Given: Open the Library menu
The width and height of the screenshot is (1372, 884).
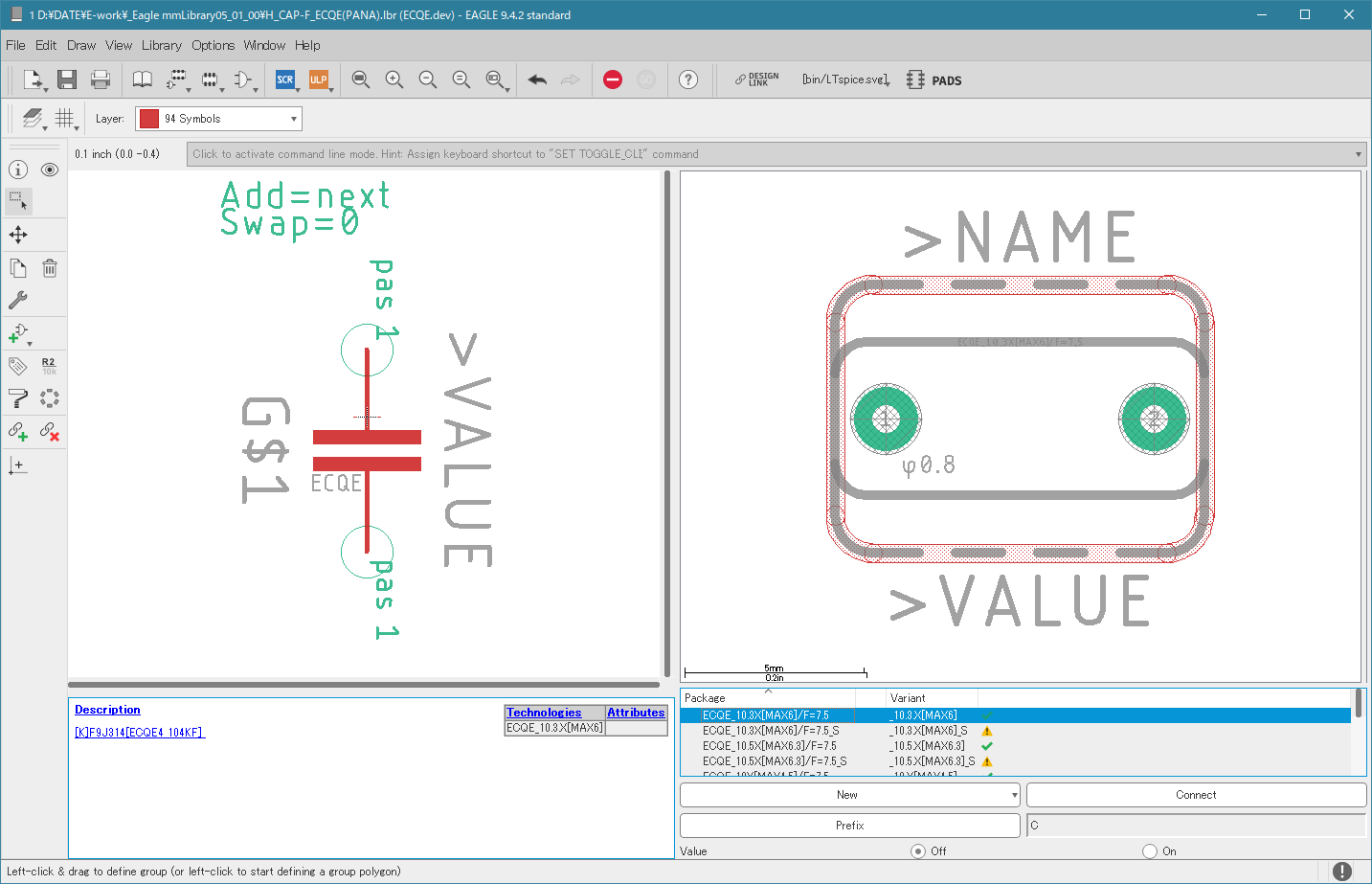Looking at the screenshot, I should [x=161, y=45].
